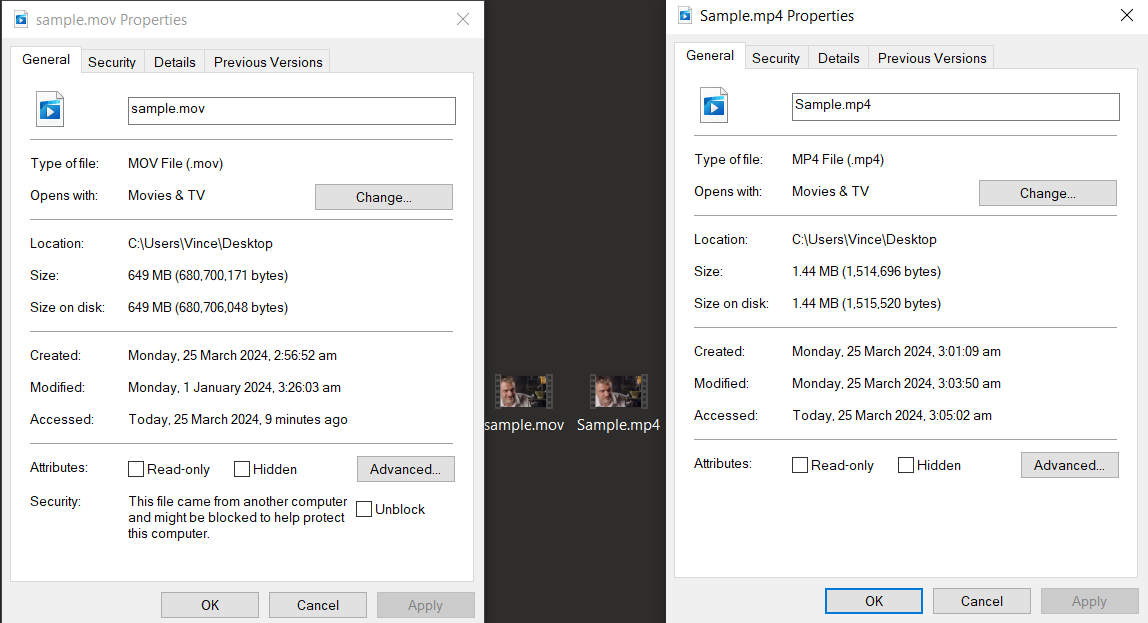
Task: Check the Unblock security checkbox
Action: 364,509
